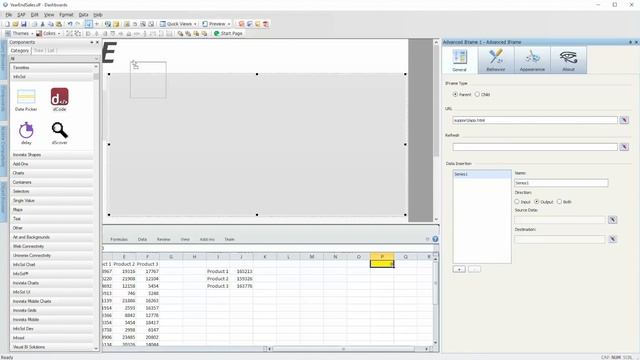The height and width of the screenshot is (360, 640).
Task: Click the cell selector beside Refresh field
Action: tap(624, 147)
